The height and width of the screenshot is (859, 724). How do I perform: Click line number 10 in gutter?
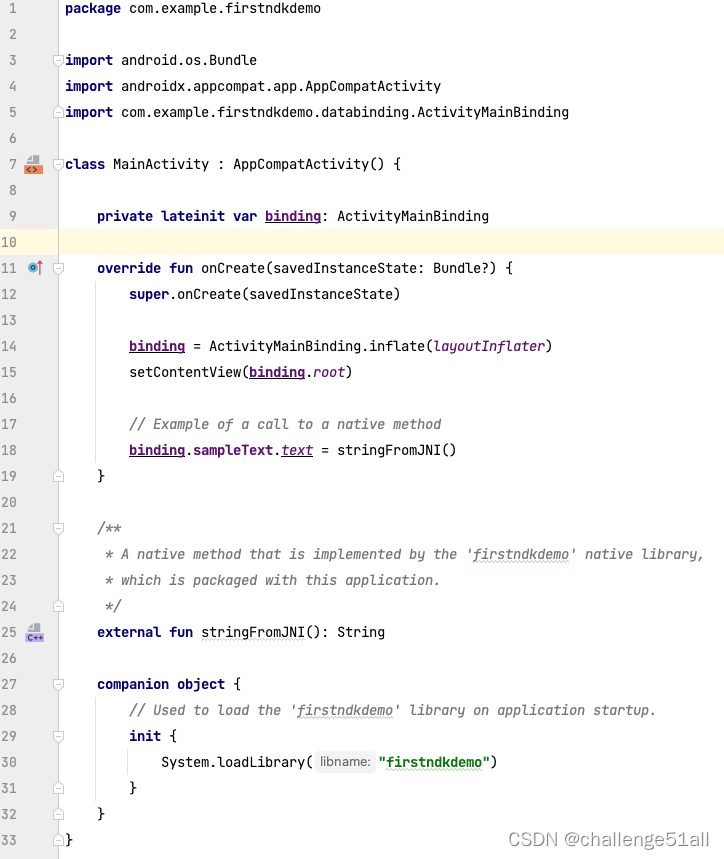click(x=9, y=242)
